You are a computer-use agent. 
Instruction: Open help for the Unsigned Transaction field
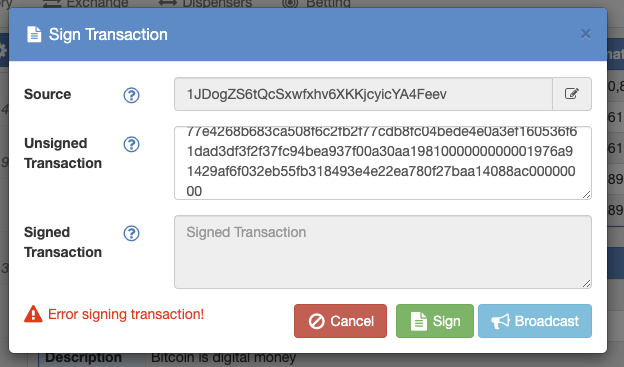[x=131, y=144]
